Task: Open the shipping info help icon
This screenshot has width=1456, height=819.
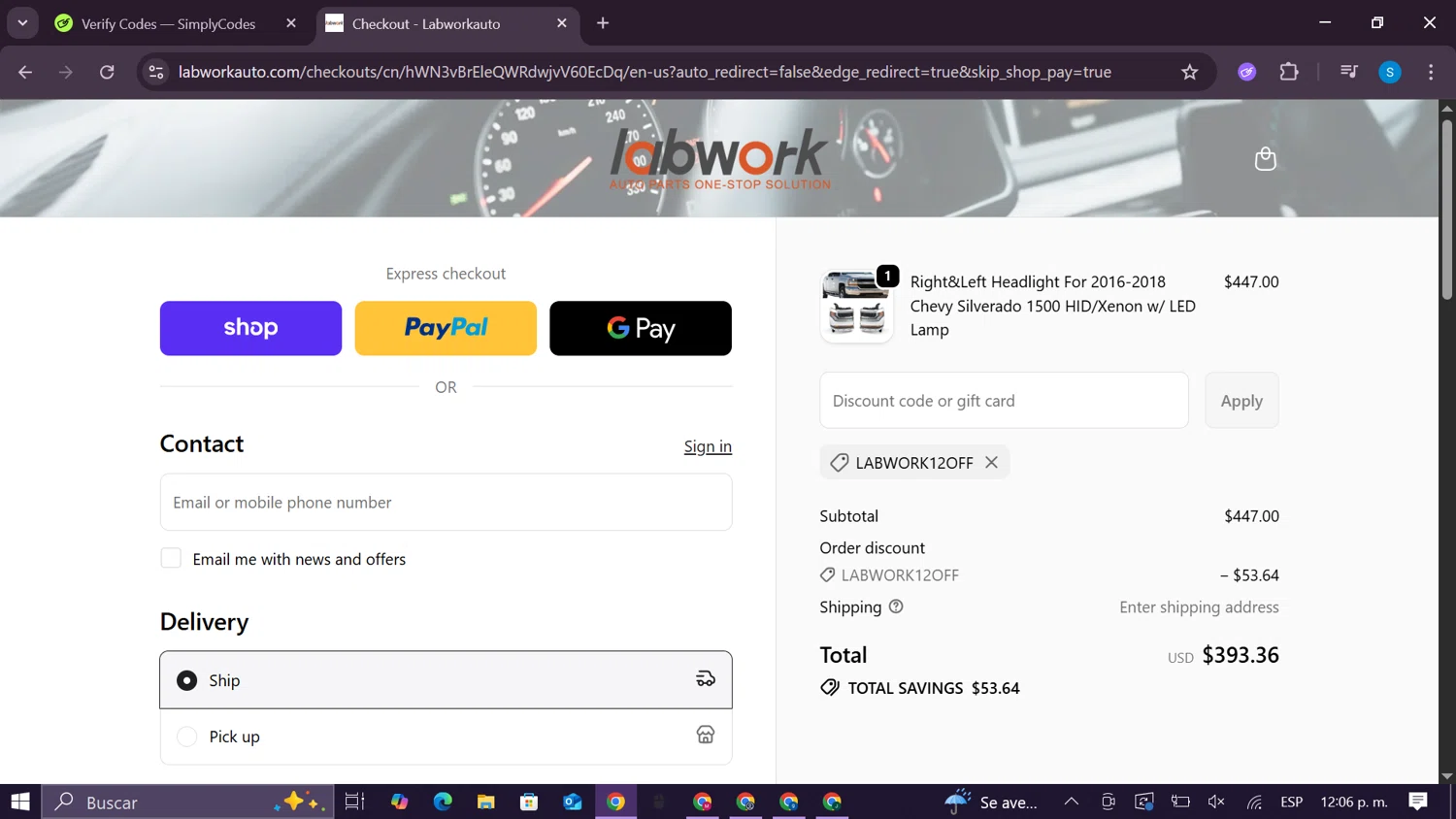Action: pyautogui.click(x=896, y=606)
